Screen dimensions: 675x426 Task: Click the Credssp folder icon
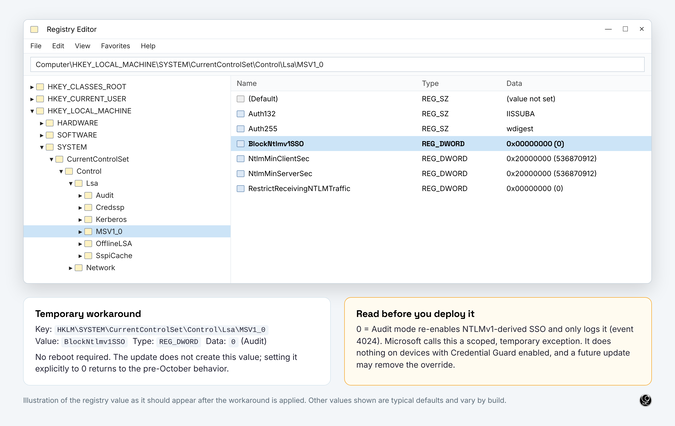click(x=88, y=207)
